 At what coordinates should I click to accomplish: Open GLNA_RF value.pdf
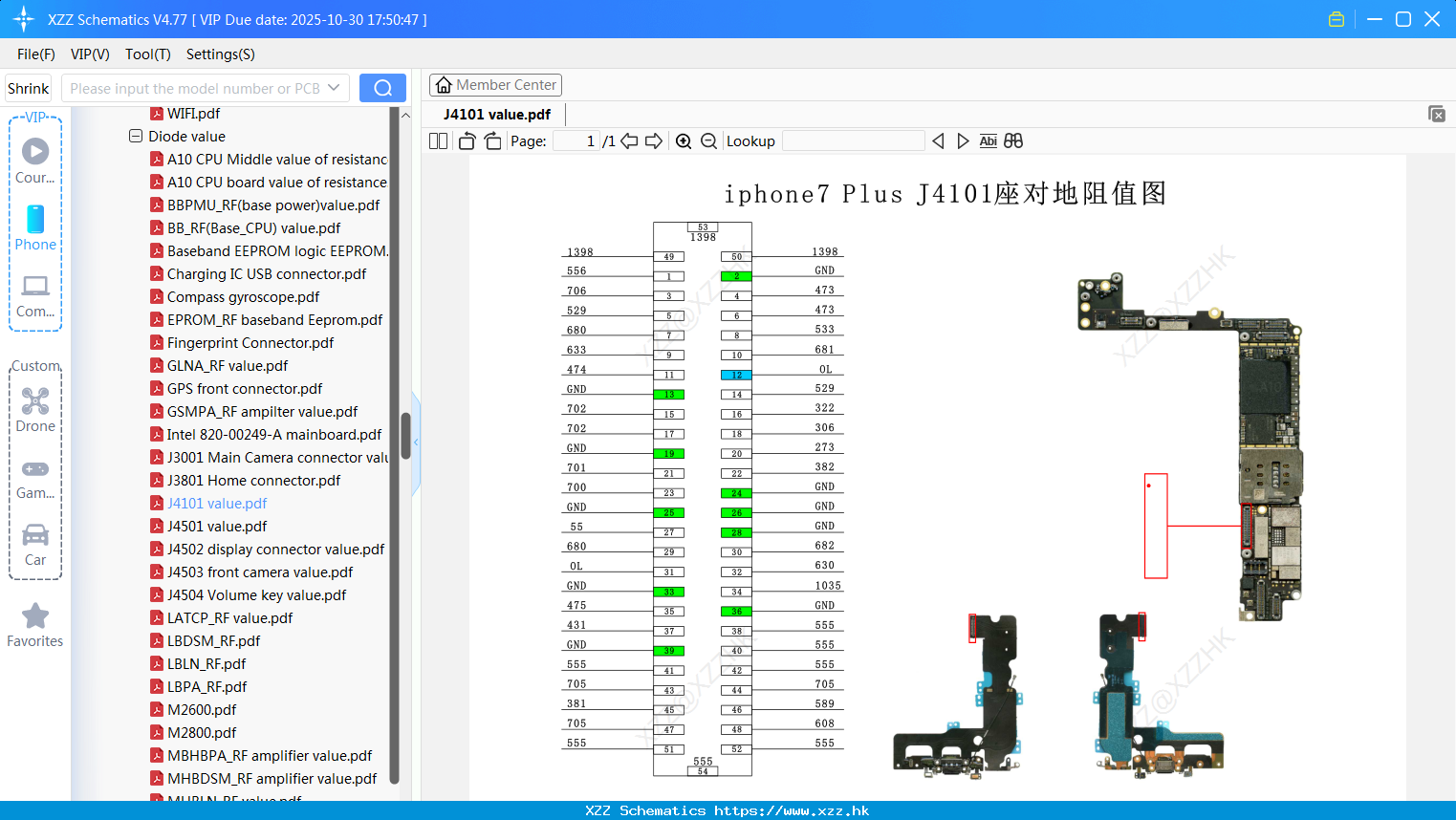pyautogui.click(x=228, y=365)
